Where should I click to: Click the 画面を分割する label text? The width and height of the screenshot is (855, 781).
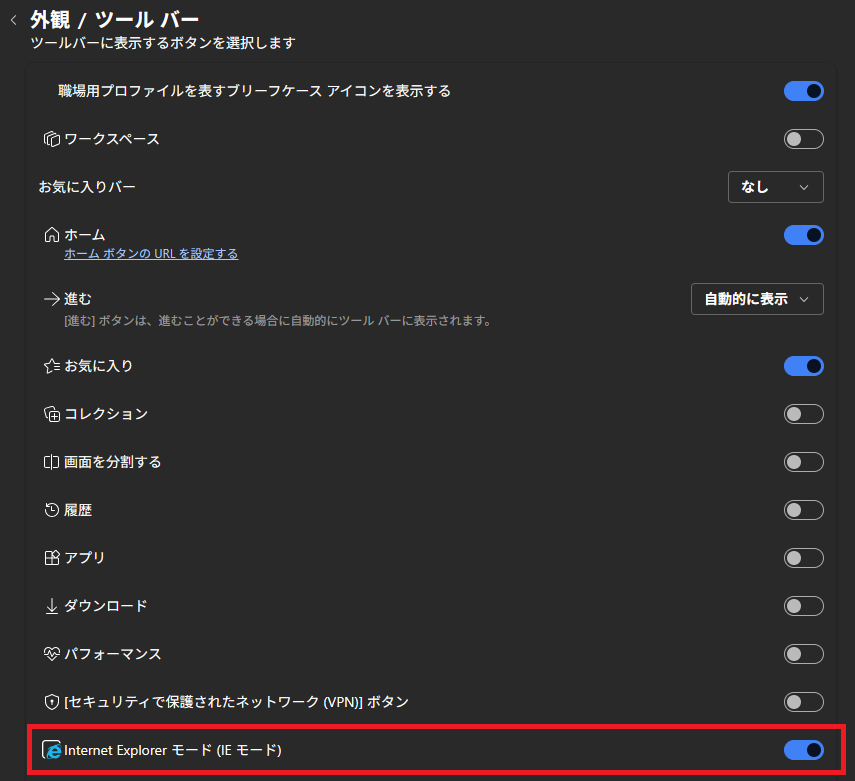tap(112, 462)
